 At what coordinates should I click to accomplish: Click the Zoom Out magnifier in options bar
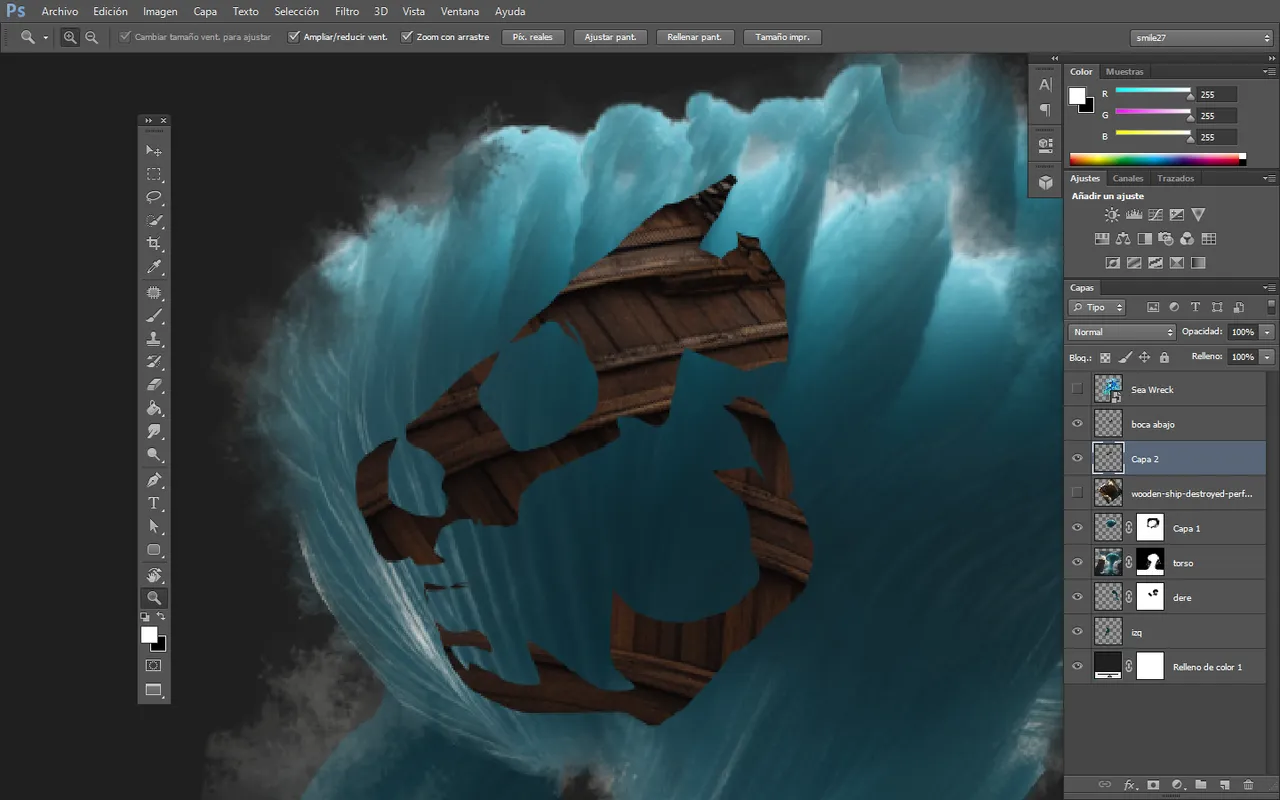[92, 37]
